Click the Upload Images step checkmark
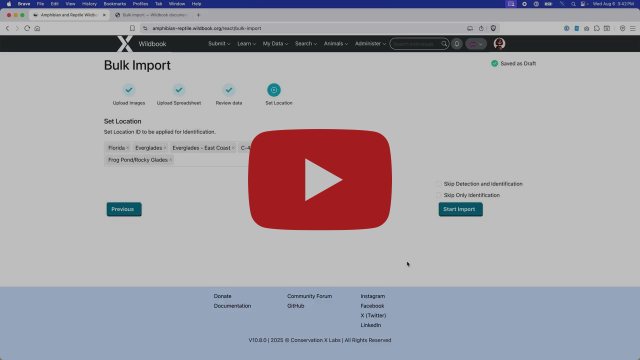The height and width of the screenshot is (360, 640). [x=129, y=90]
